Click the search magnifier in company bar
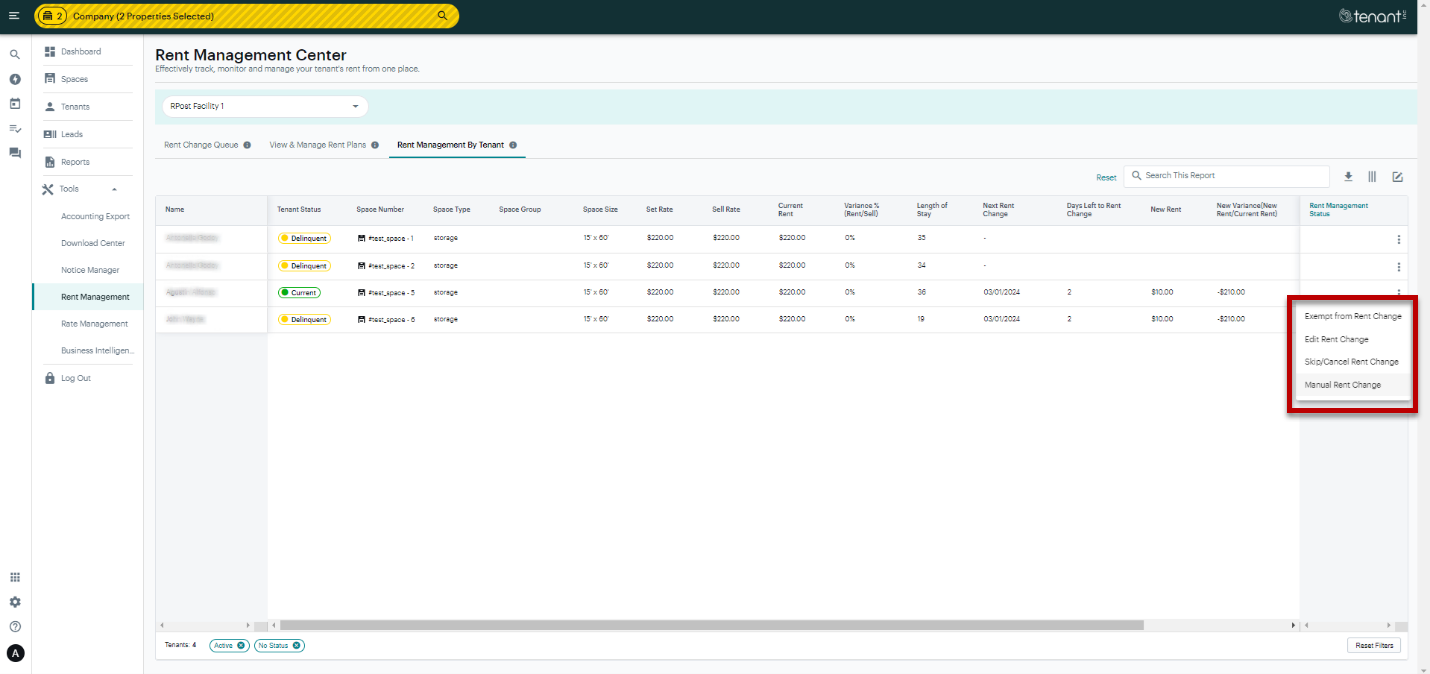 pos(442,16)
